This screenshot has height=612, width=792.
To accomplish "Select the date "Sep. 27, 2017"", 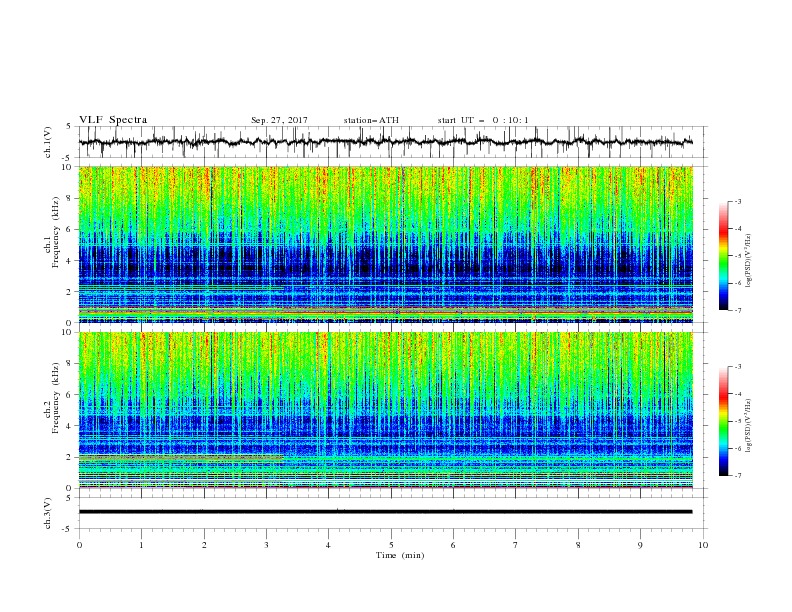I will tap(279, 120).
